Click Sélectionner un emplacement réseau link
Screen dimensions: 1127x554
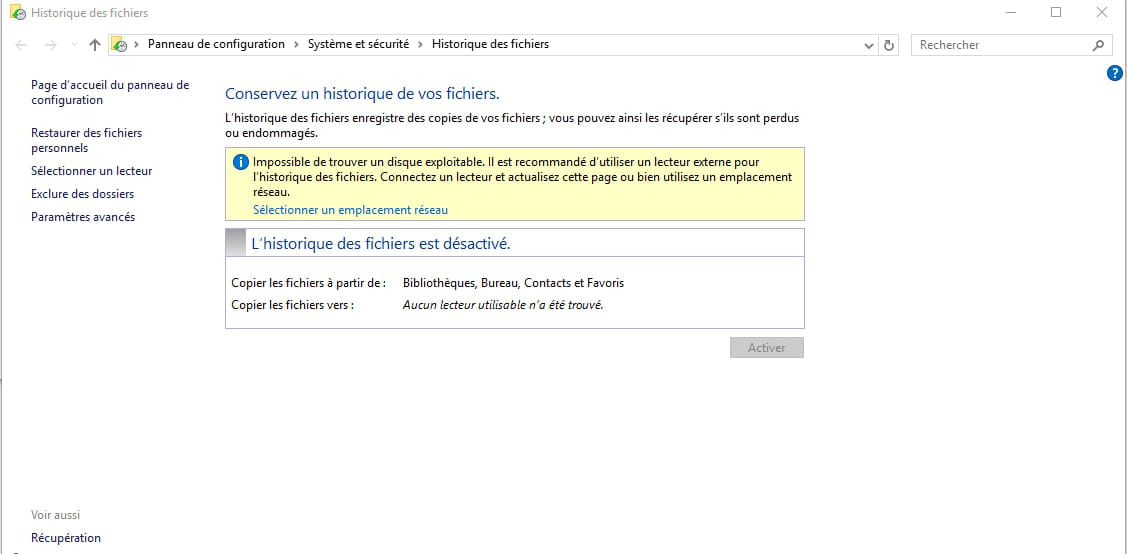[x=350, y=210]
